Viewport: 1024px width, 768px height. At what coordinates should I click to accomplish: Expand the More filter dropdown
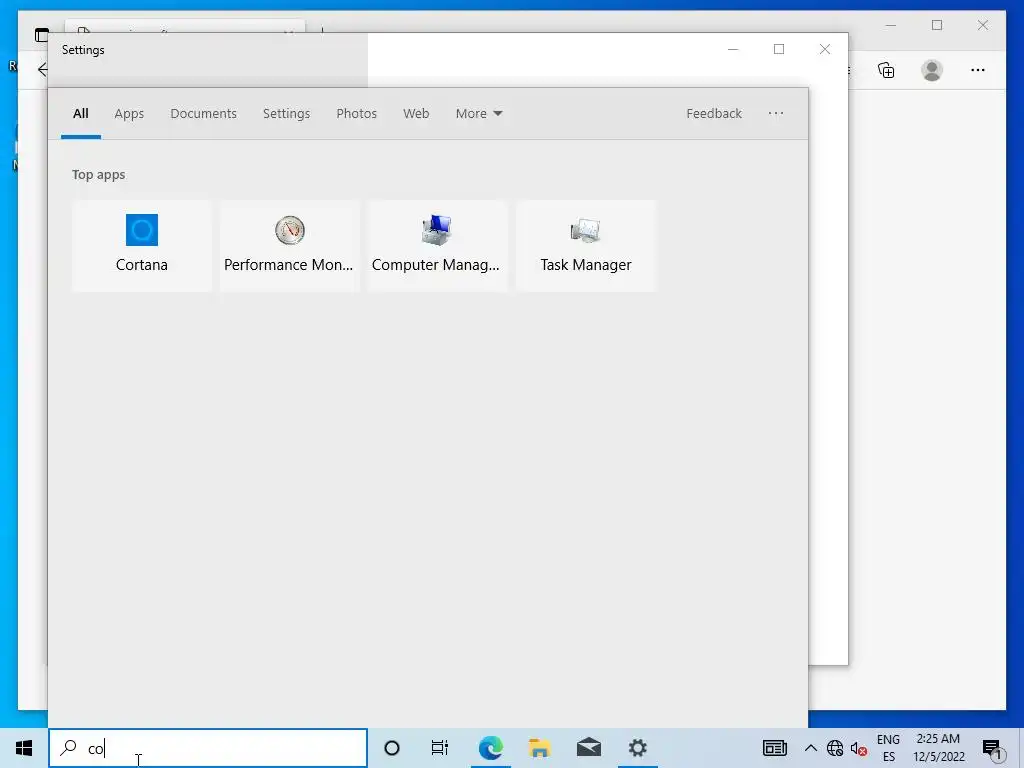(x=479, y=114)
